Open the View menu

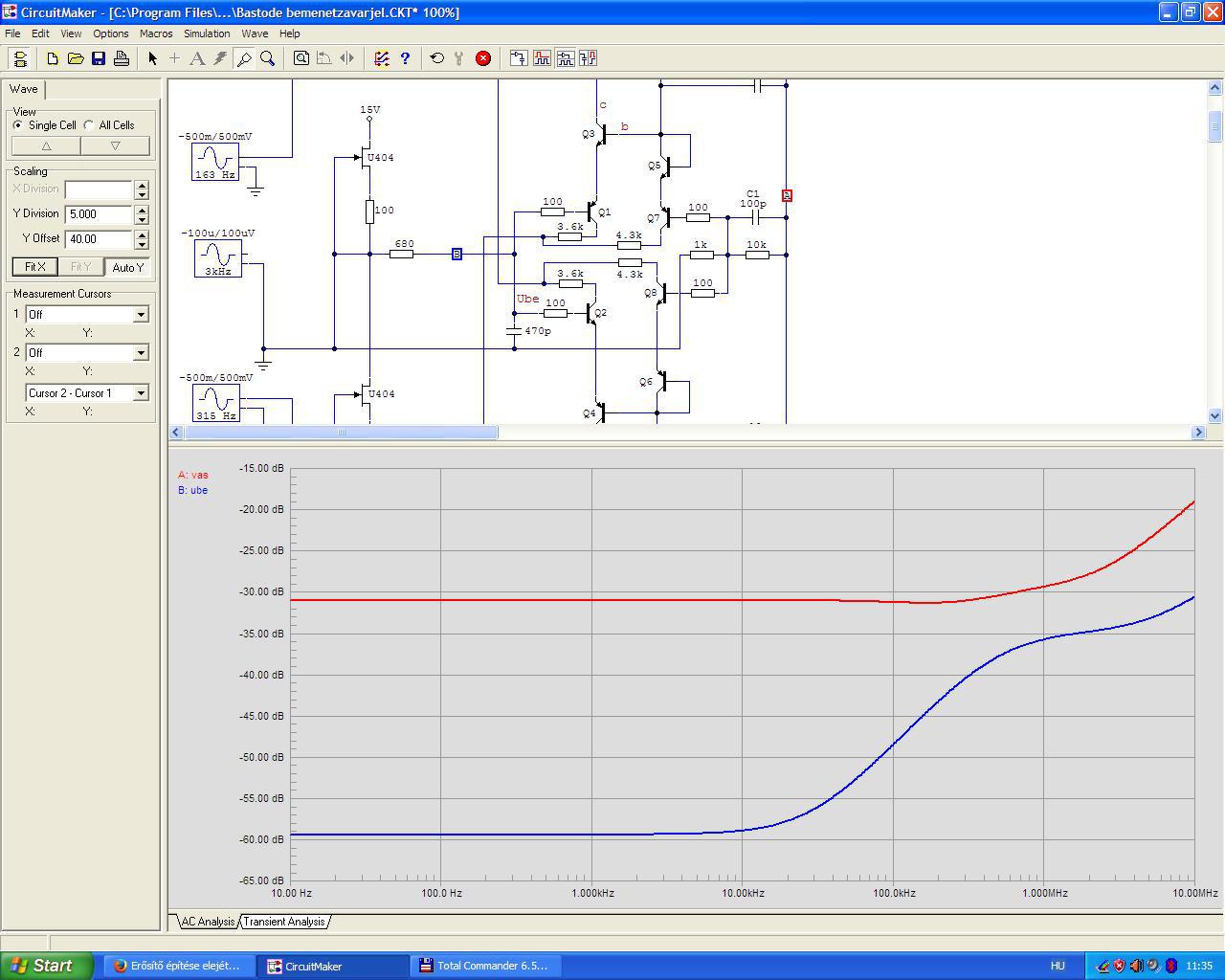click(71, 33)
